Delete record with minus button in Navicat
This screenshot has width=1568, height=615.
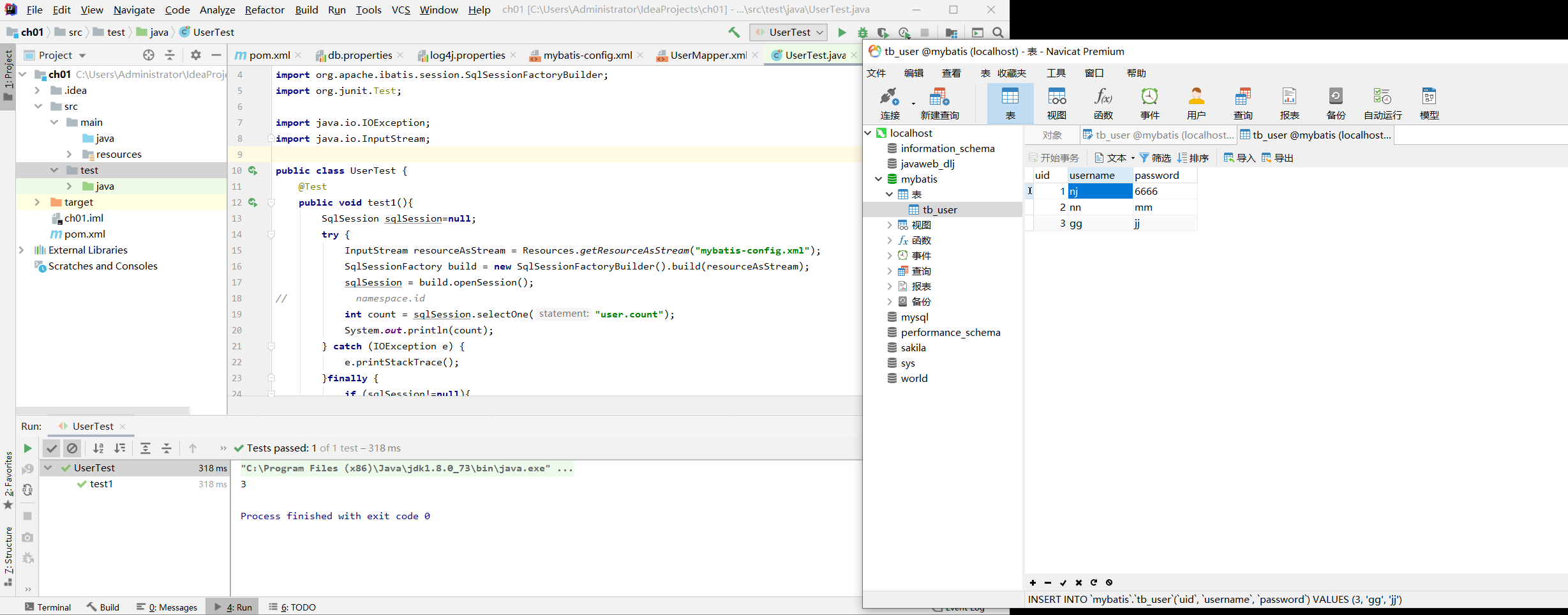[x=1048, y=582]
